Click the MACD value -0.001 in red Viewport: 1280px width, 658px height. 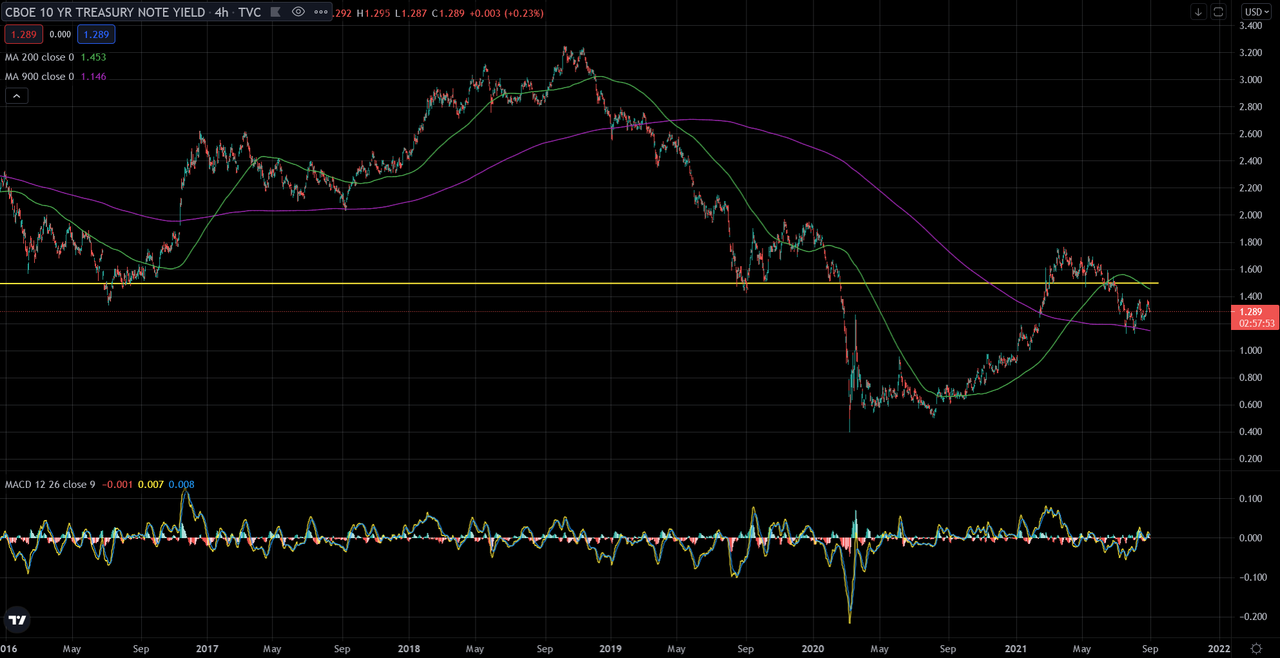coord(115,485)
